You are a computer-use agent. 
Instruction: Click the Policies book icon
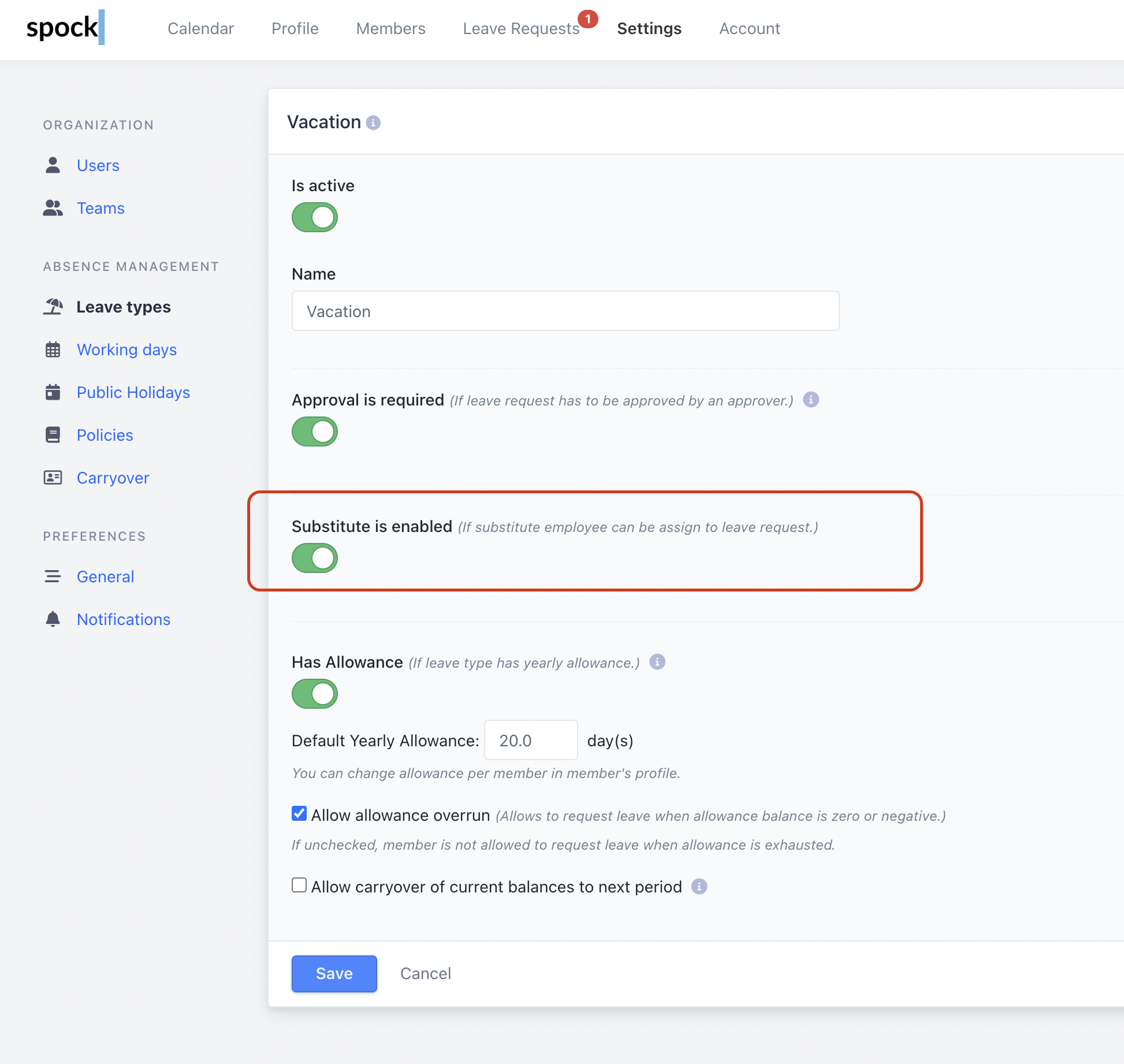53,435
